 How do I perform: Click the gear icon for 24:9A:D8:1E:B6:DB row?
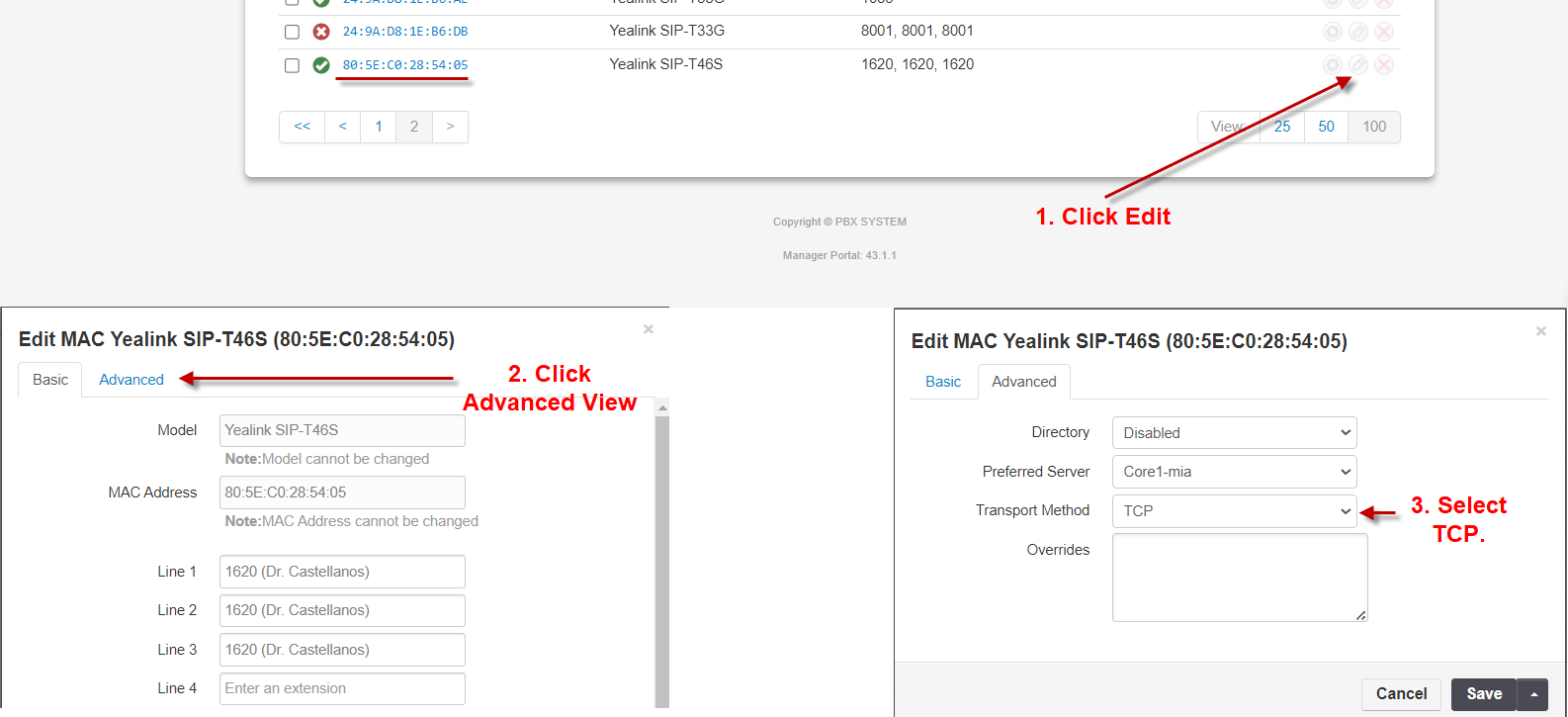coord(1333,32)
